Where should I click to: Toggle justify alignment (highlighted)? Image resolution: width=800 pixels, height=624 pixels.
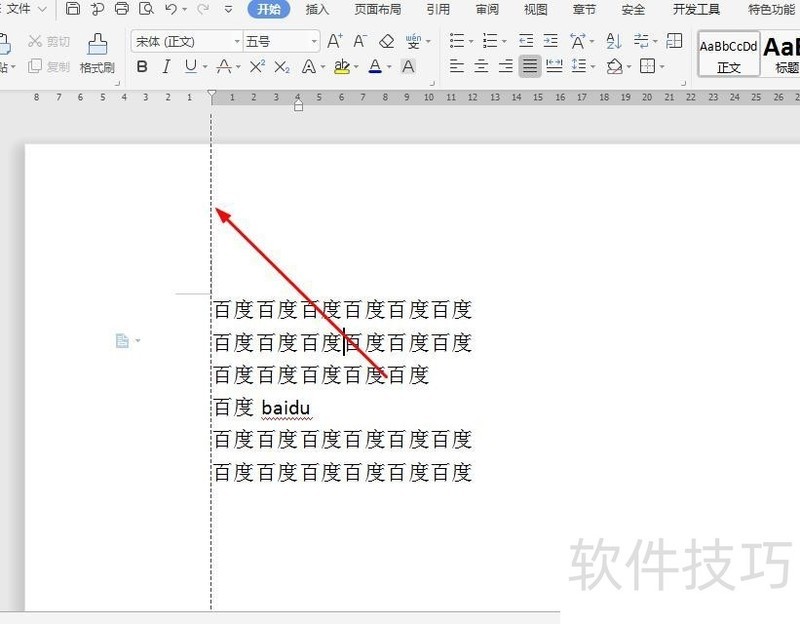tap(530, 66)
